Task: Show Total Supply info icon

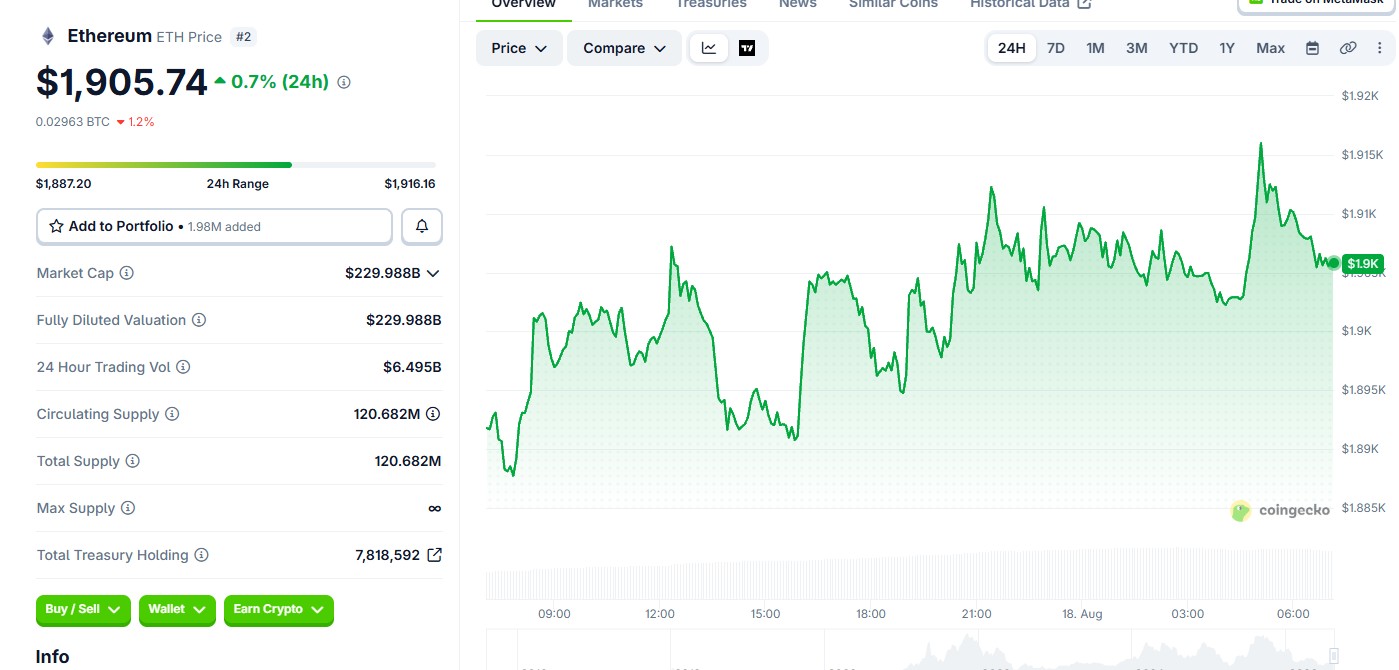Action: pyautogui.click(x=132, y=461)
